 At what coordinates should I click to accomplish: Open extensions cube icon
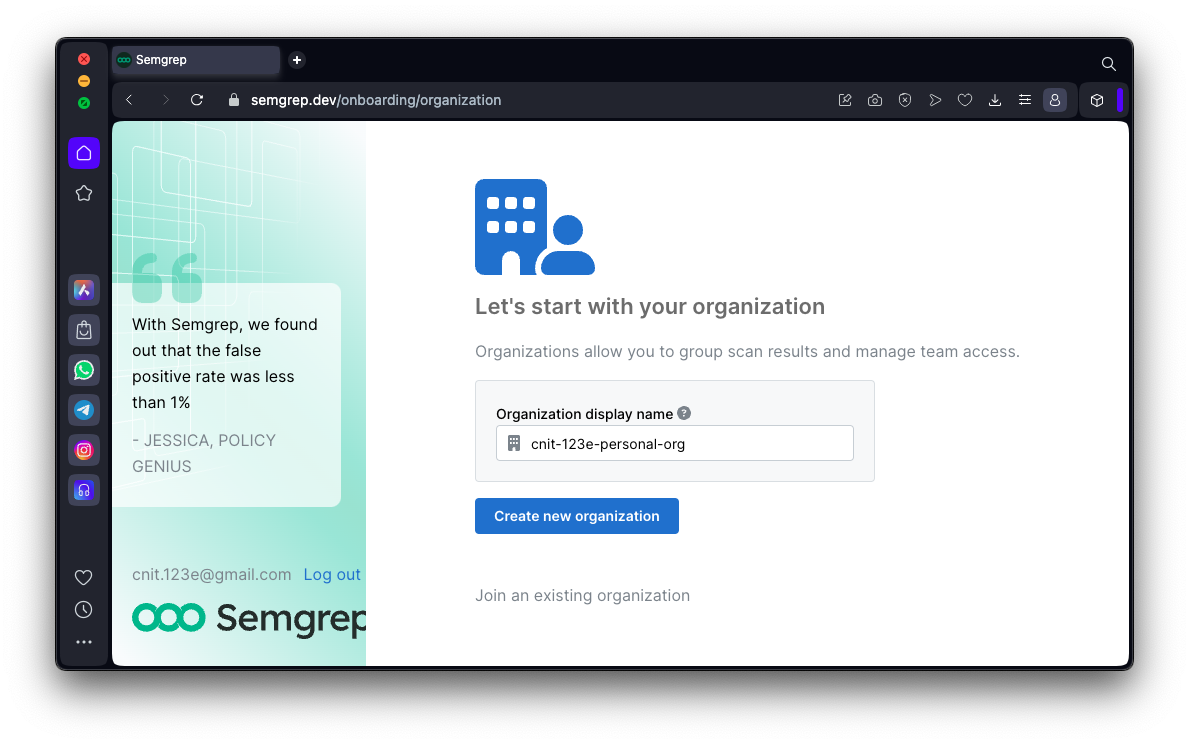[1096, 100]
